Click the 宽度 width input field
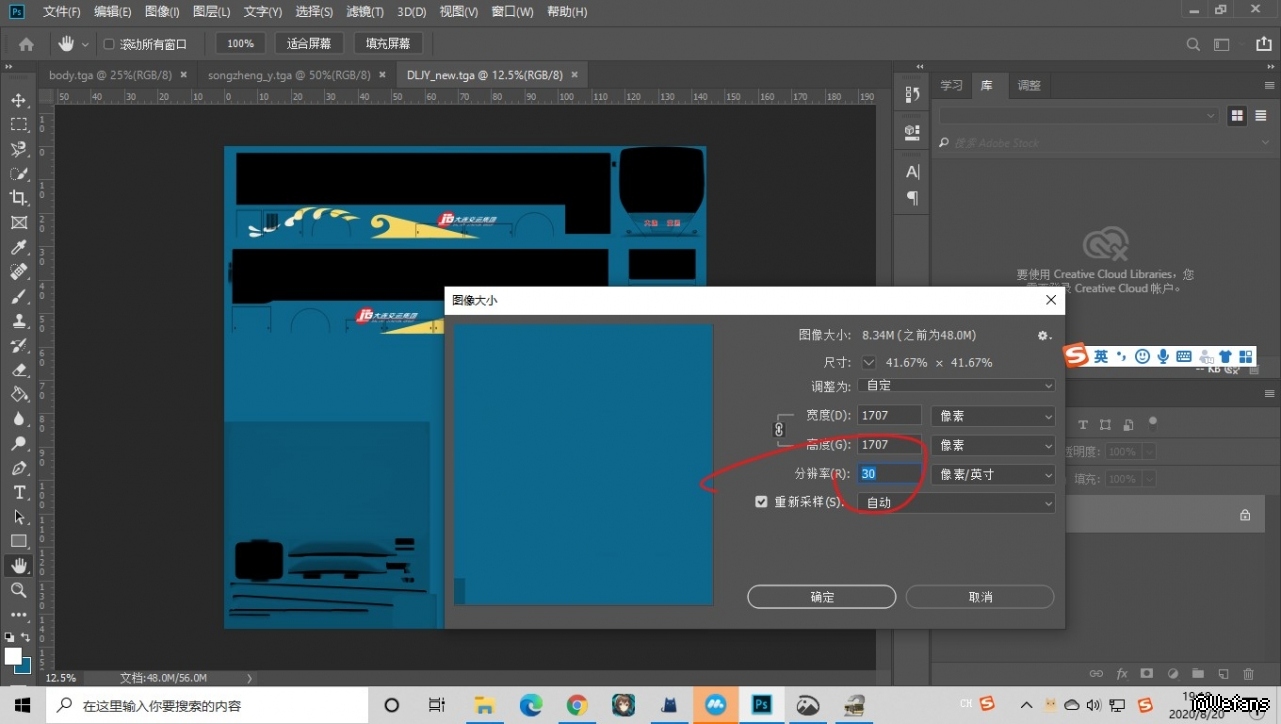 tap(888, 416)
